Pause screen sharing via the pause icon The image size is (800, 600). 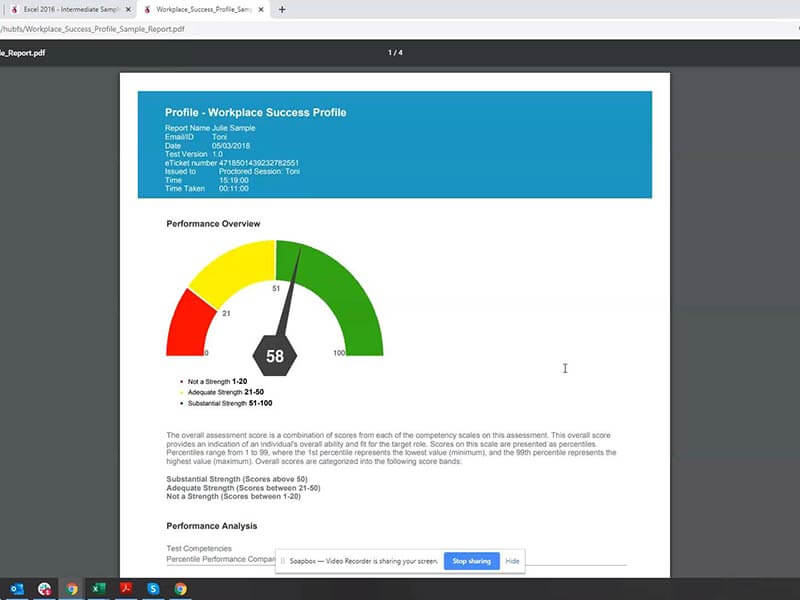point(283,561)
